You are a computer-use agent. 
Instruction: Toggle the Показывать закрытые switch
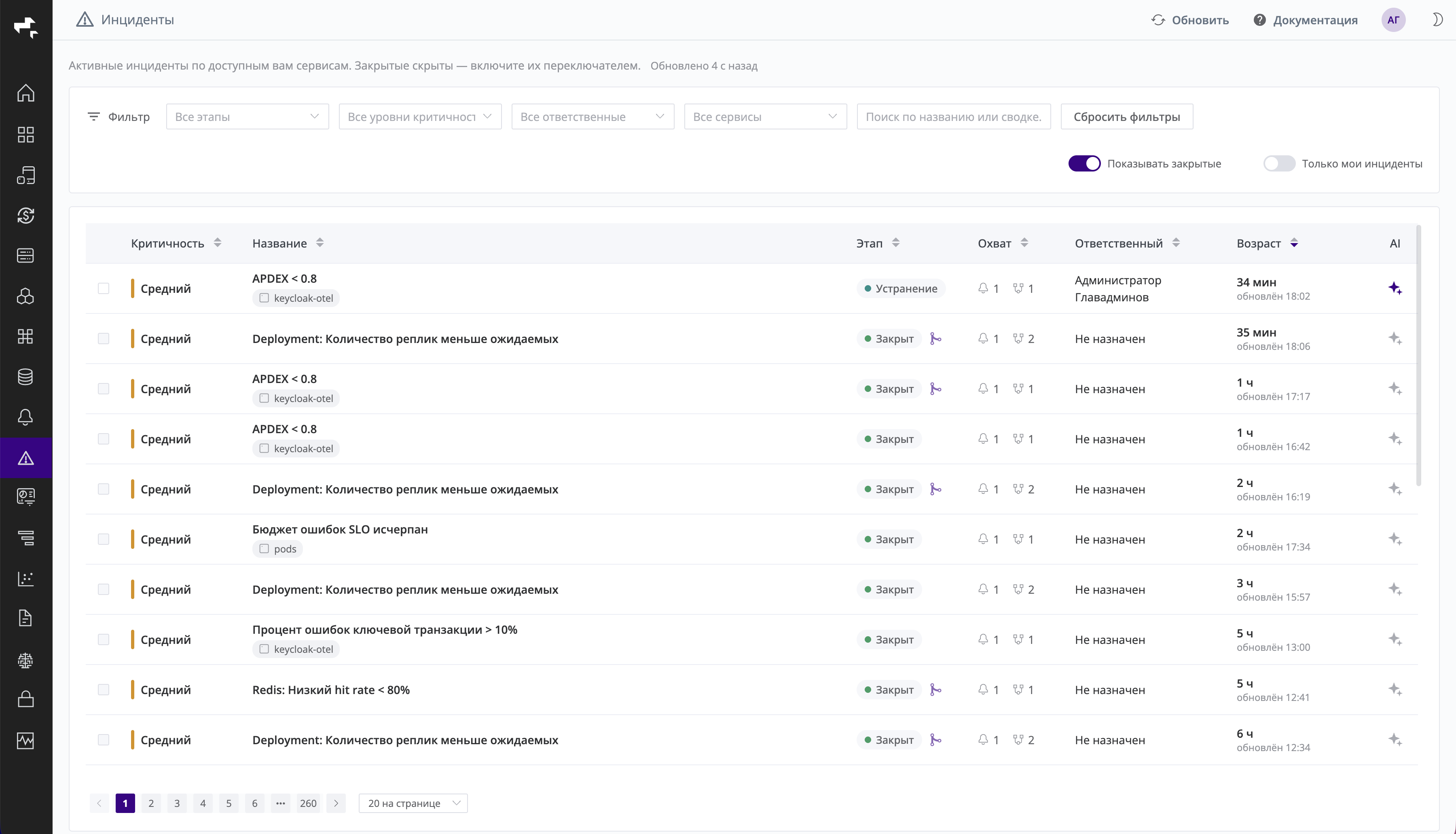click(x=1084, y=164)
